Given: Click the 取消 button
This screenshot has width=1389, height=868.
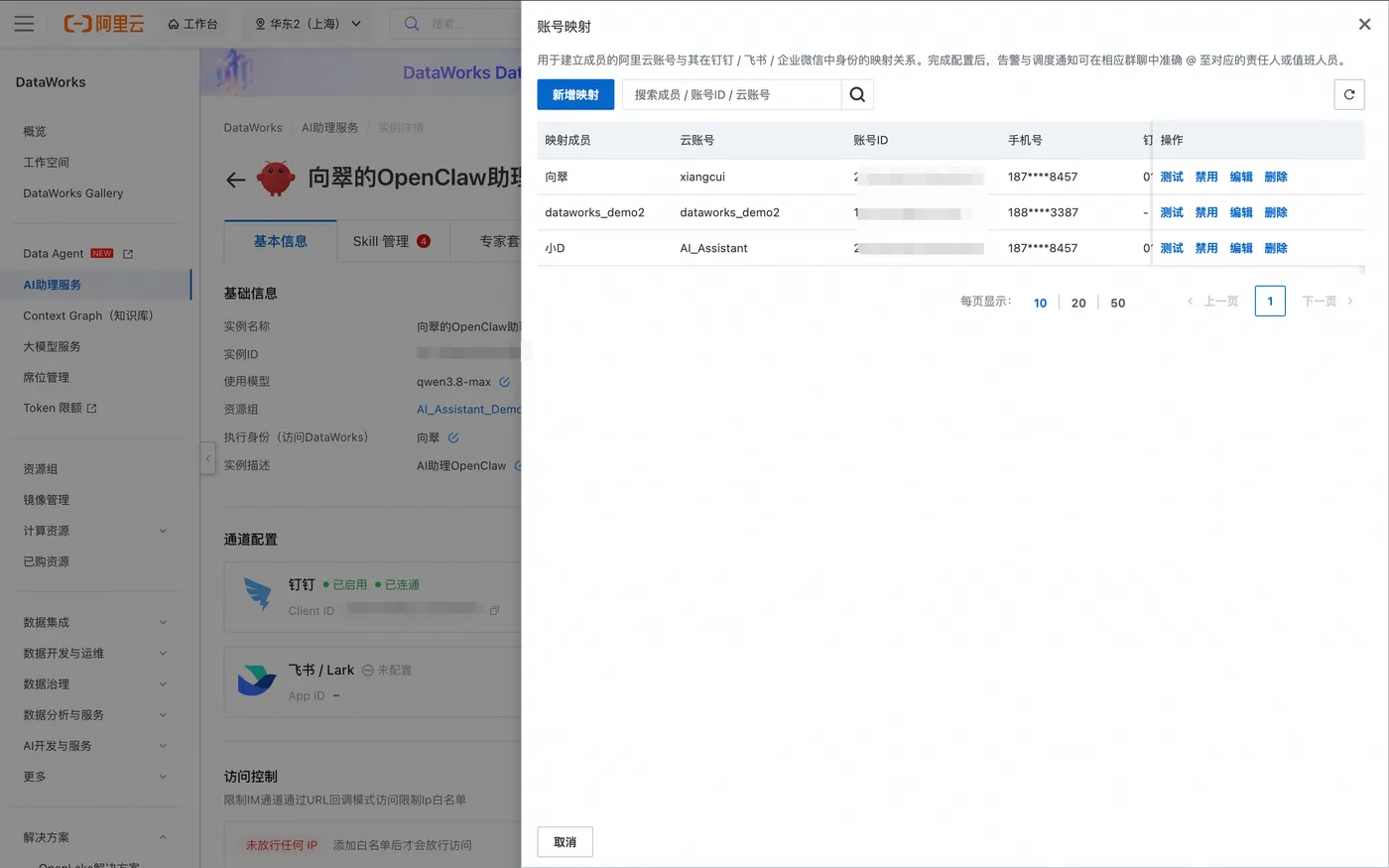Looking at the screenshot, I should pos(566,842).
